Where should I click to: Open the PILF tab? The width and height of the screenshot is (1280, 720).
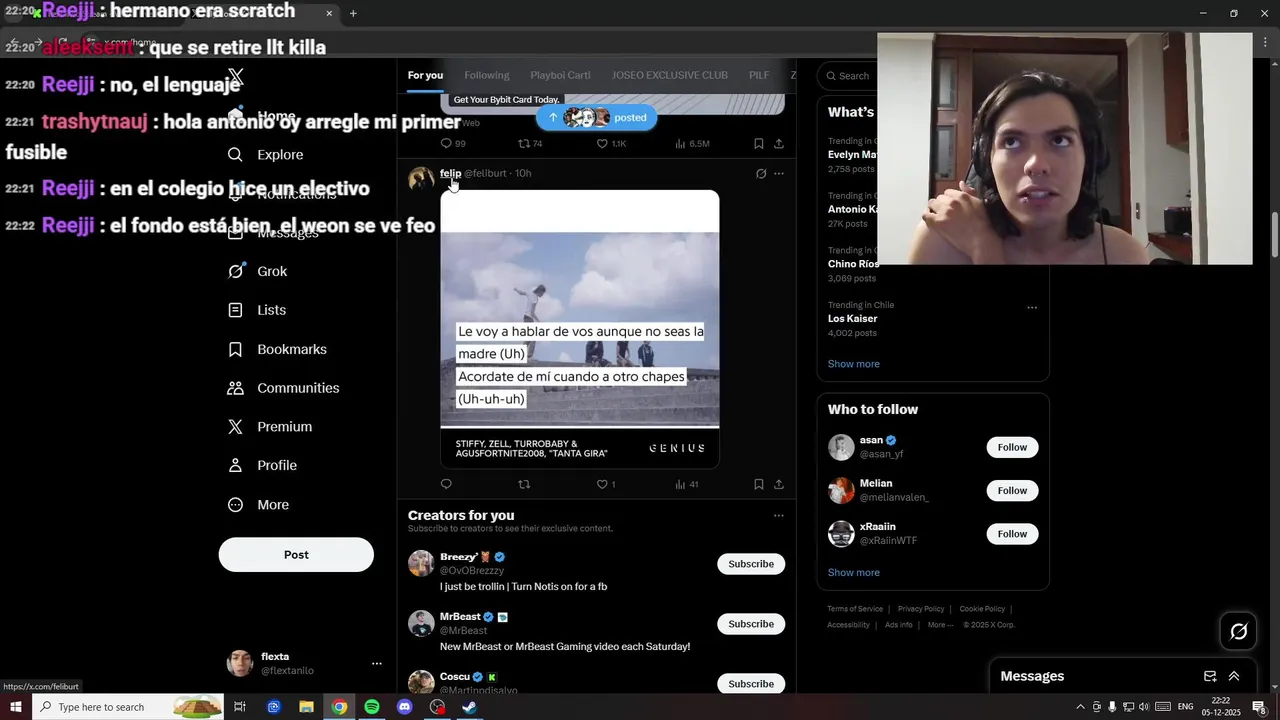pyautogui.click(x=759, y=76)
